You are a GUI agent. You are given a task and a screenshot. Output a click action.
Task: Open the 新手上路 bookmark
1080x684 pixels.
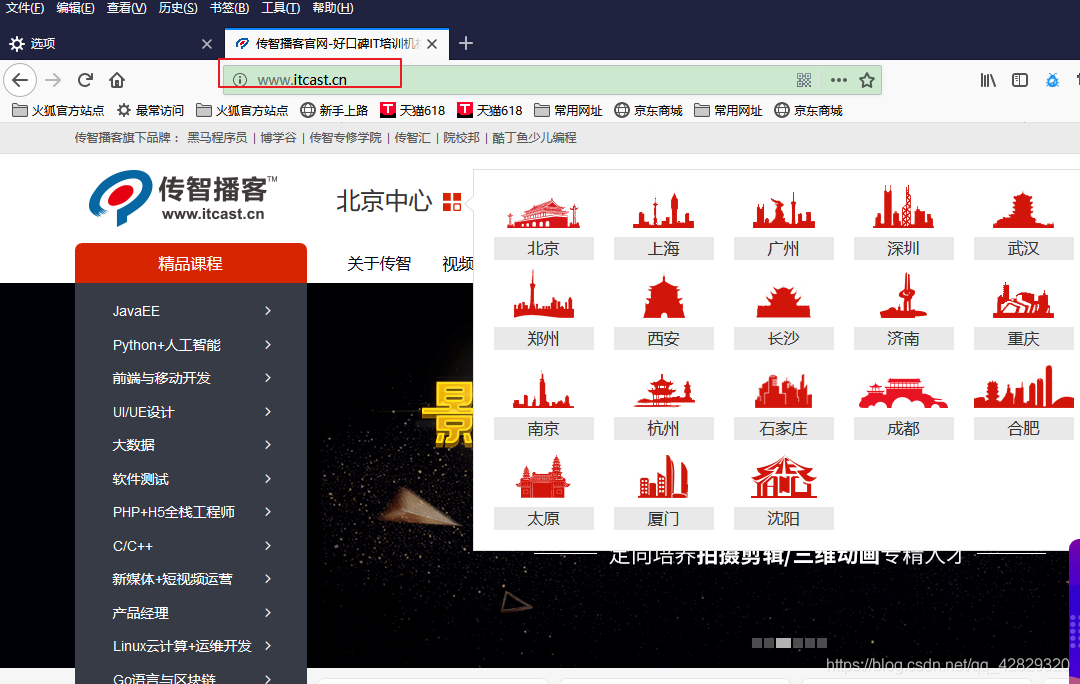pos(334,110)
